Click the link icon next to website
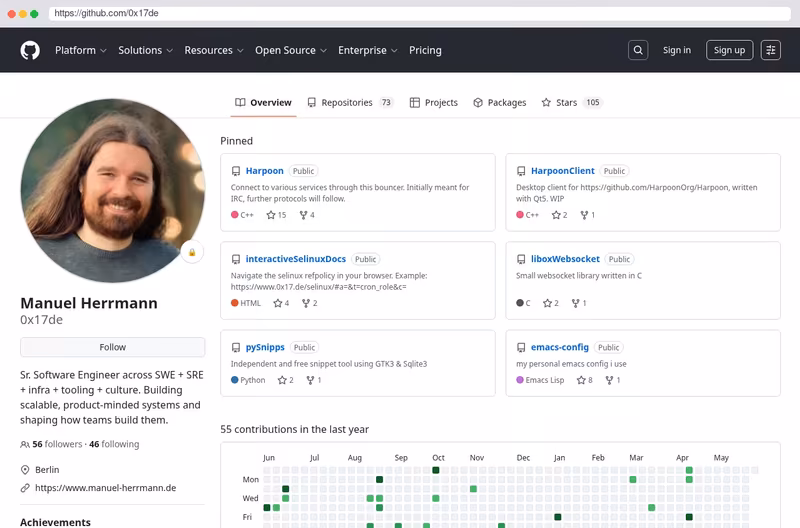 (x=25, y=488)
